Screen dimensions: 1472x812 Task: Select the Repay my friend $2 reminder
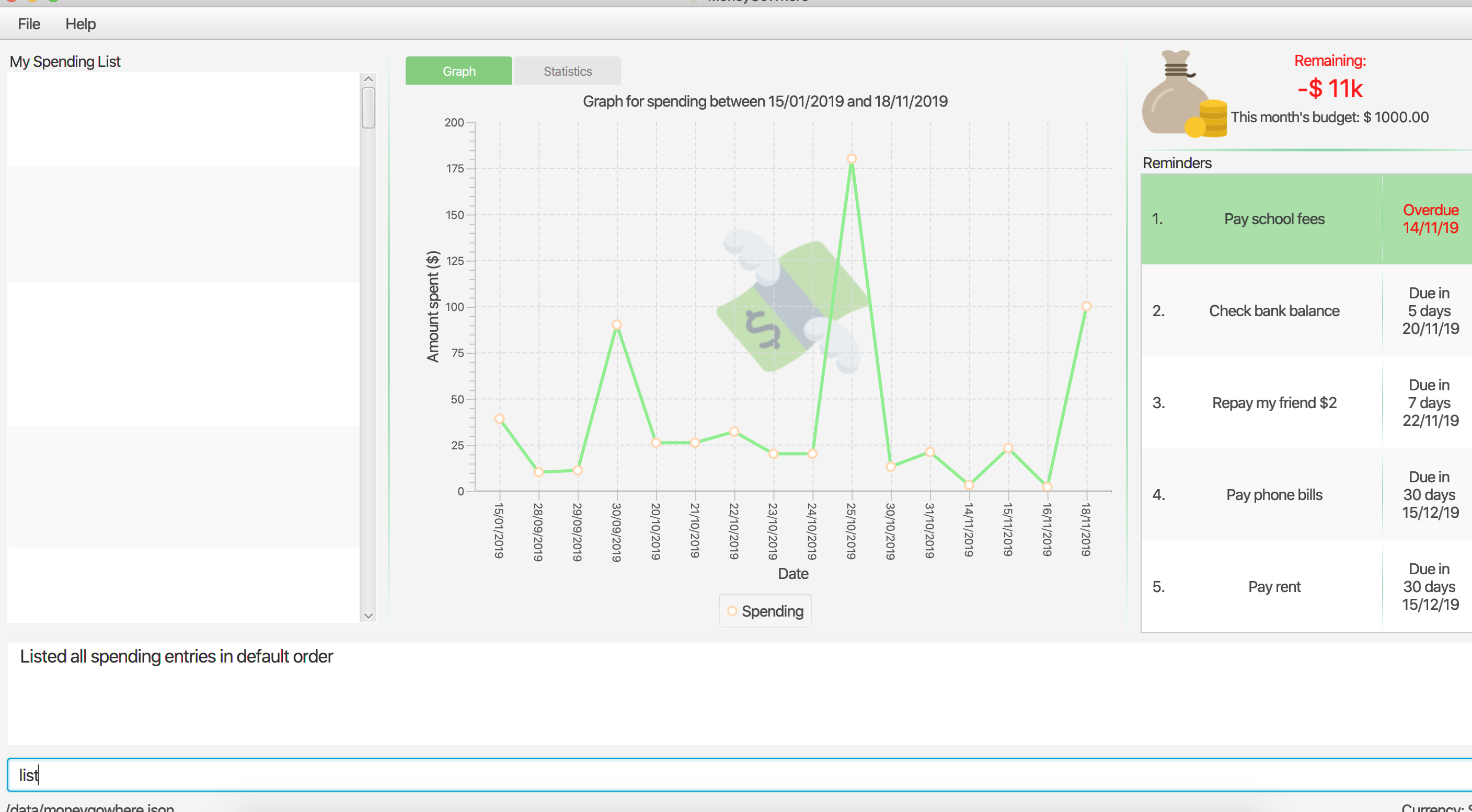(x=1274, y=403)
